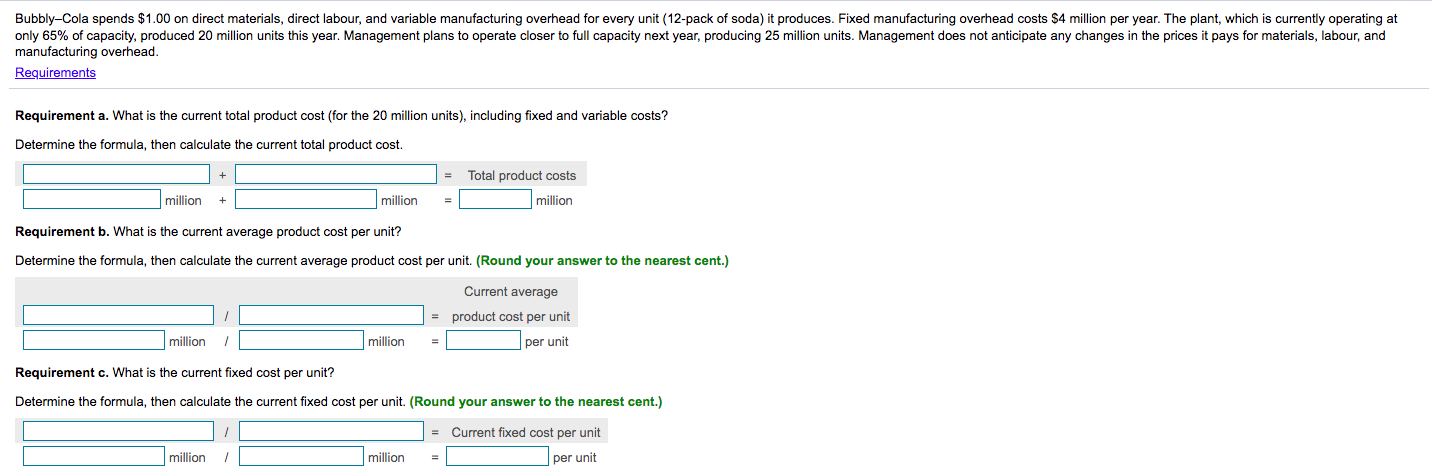Click average product cost per unit answer field
Viewport: 1432px width, 476px height.
click(x=483, y=341)
